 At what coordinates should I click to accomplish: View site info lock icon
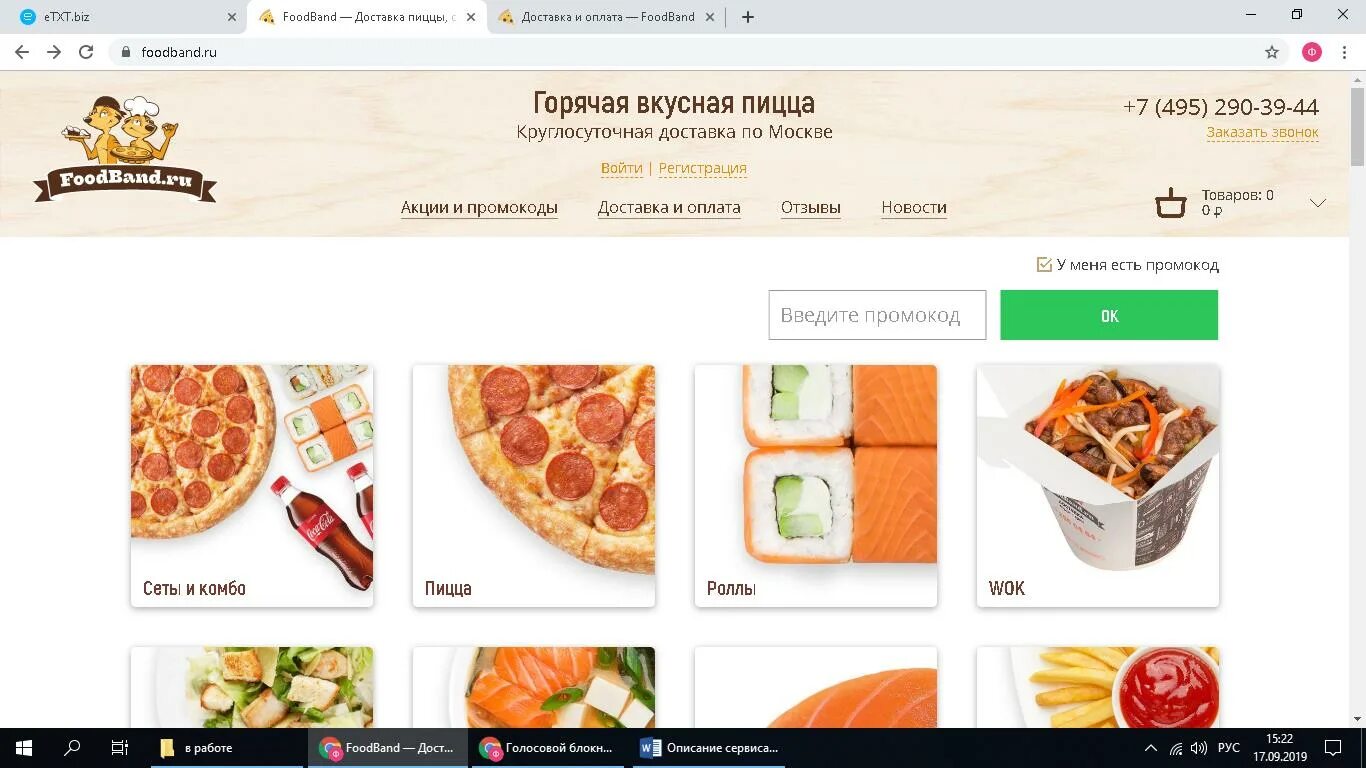pos(125,52)
